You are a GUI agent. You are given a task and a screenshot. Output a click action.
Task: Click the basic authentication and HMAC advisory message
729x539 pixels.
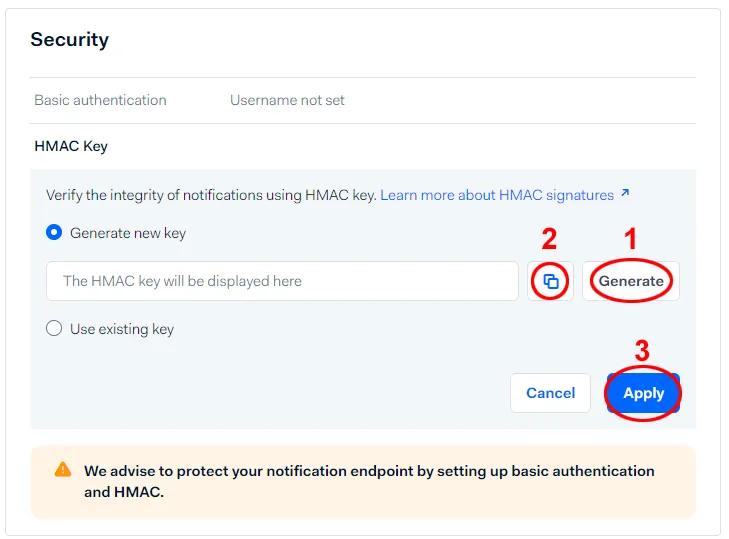[x=369, y=481]
